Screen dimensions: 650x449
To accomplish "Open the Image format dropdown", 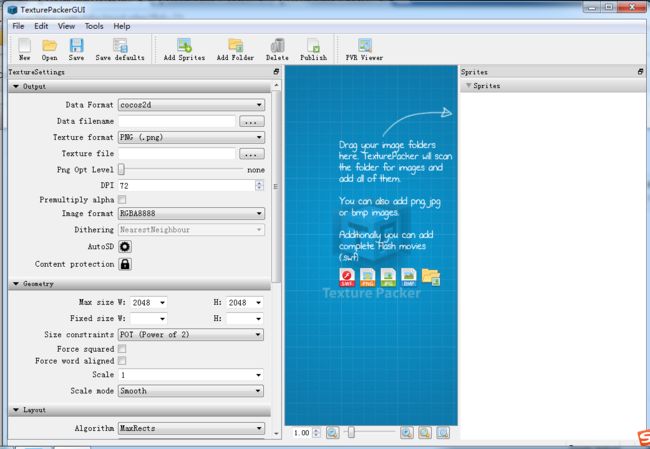I will [191, 214].
